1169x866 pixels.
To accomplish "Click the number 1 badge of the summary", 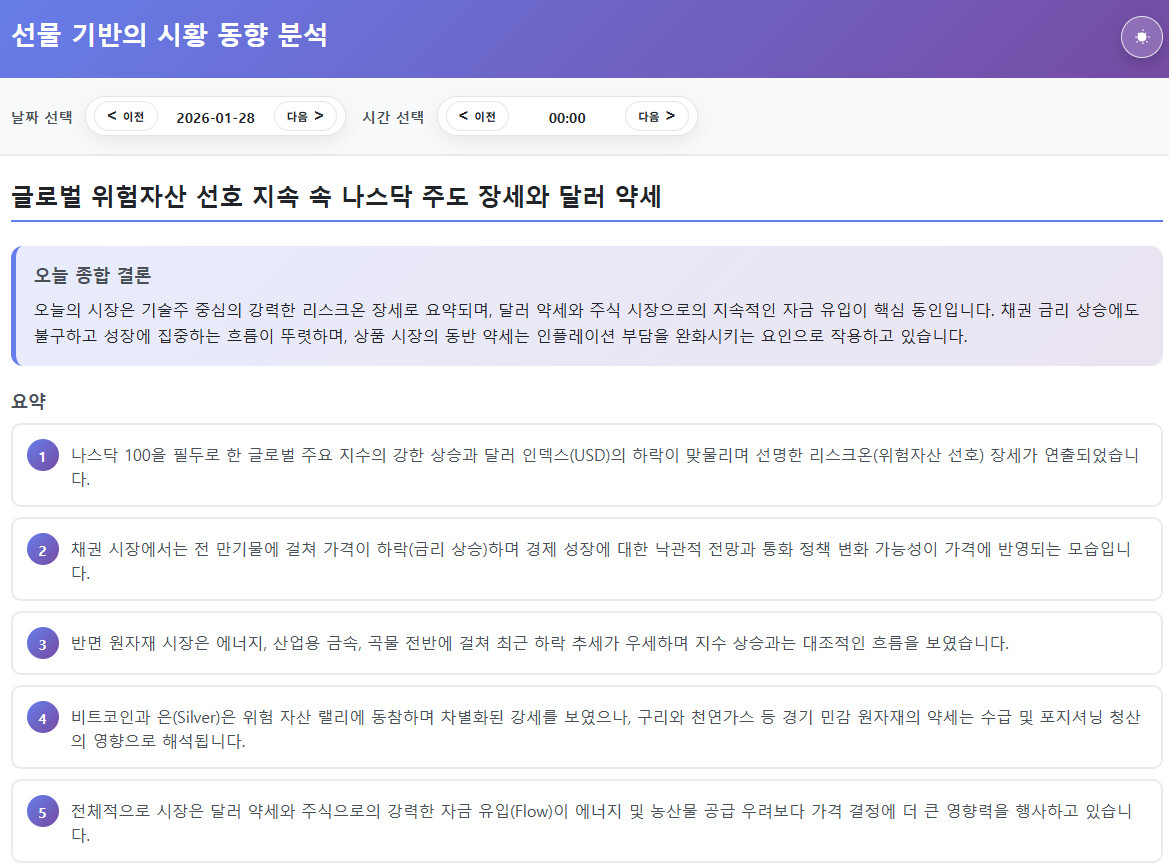I will [42, 456].
